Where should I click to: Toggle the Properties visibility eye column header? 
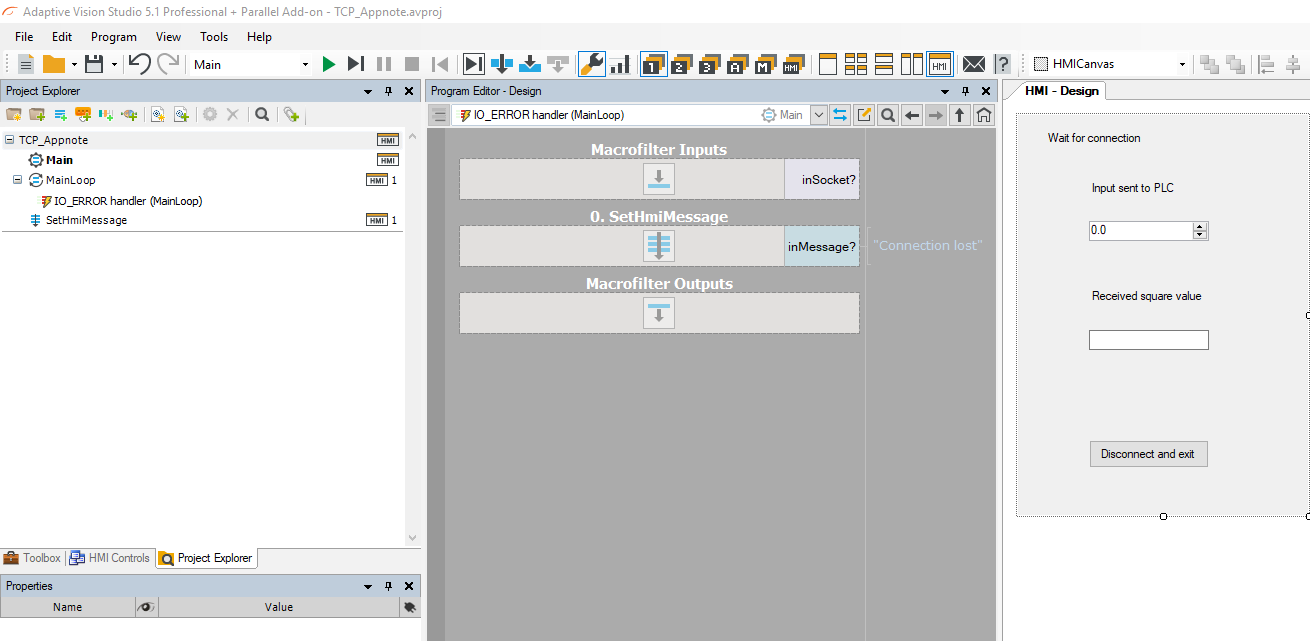pos(146,607)
